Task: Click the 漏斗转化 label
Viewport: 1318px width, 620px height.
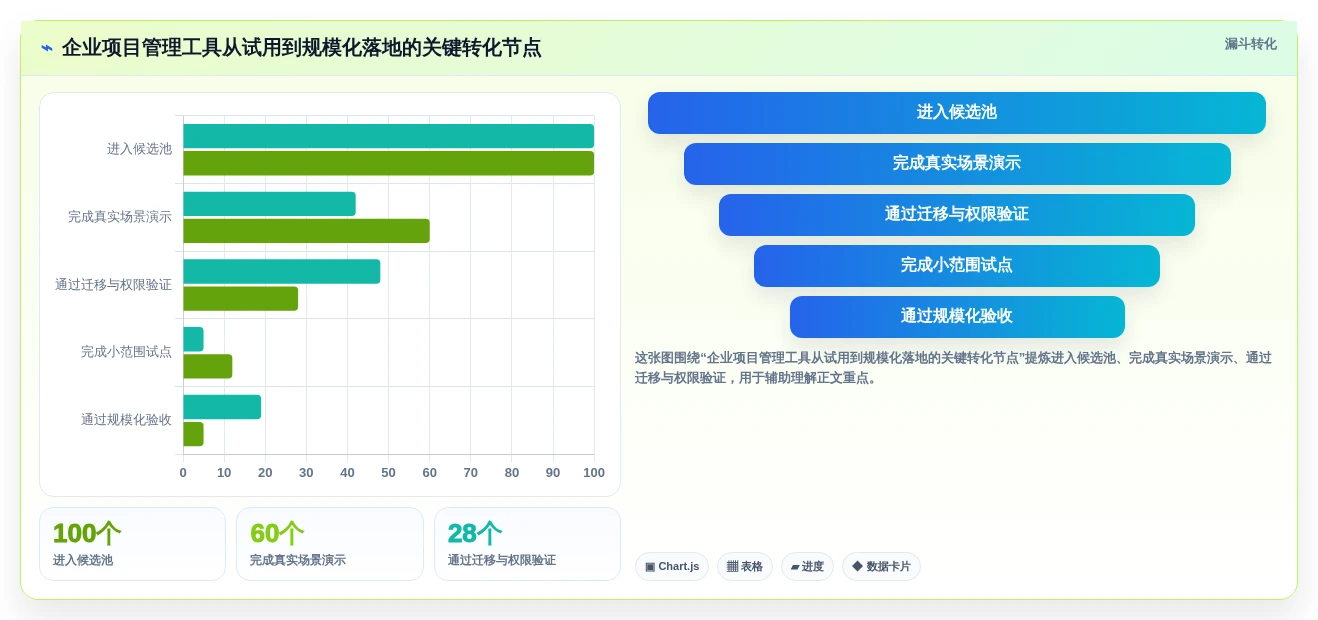Action: [x=1250, y=44]
